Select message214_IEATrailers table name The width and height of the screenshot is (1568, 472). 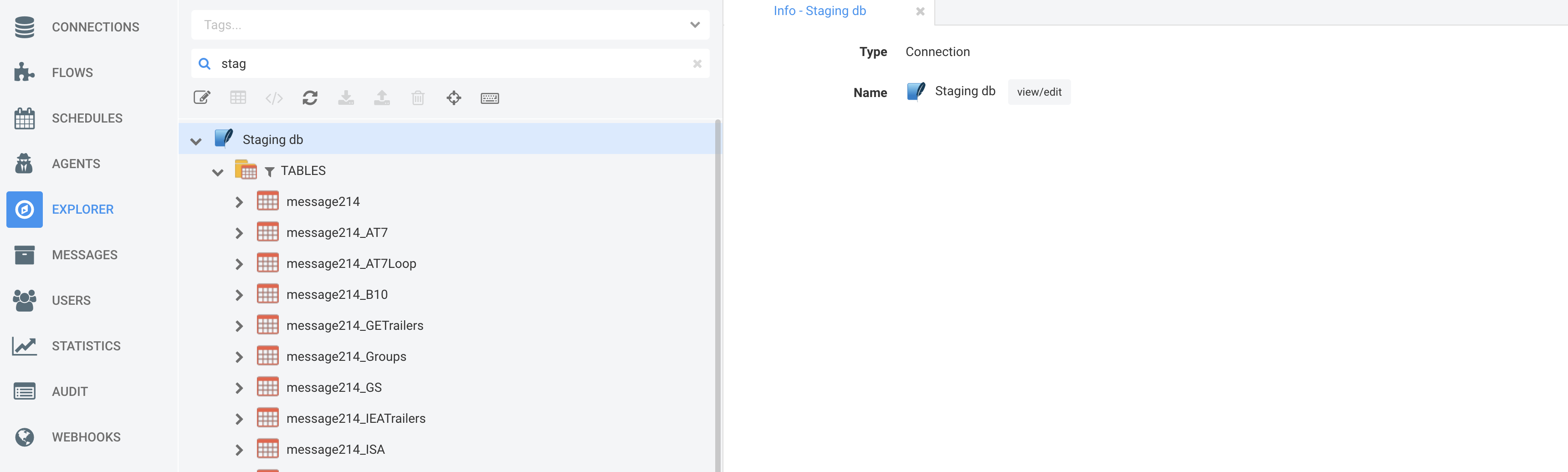pyautogui.click(x=356, y=419)
